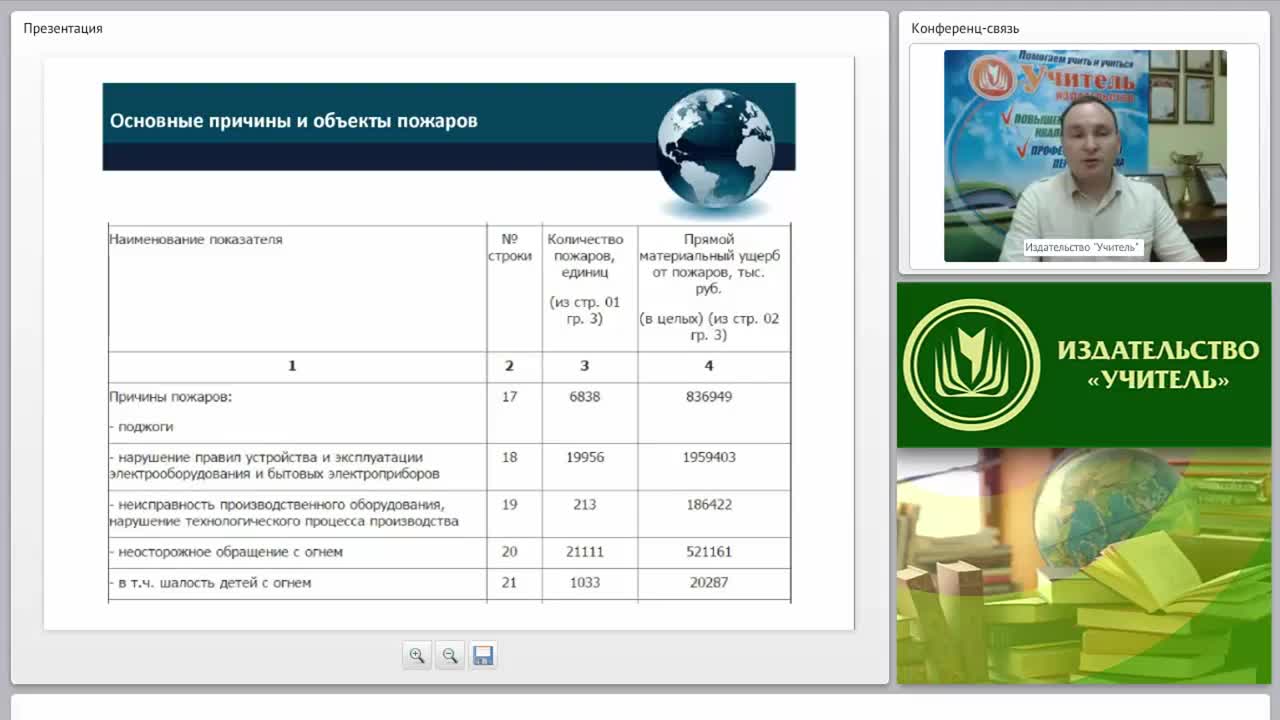Select the '- поджоги' row label

pos(141,427)
